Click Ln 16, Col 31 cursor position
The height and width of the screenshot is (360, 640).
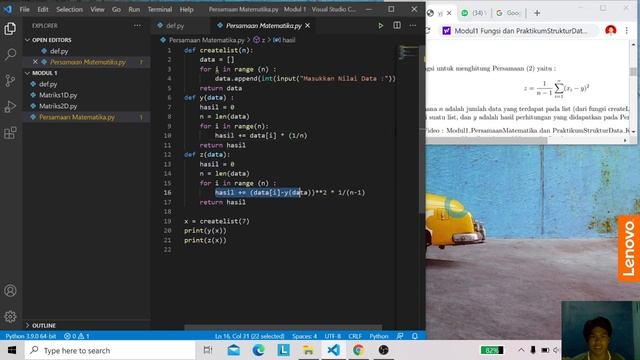249,336
